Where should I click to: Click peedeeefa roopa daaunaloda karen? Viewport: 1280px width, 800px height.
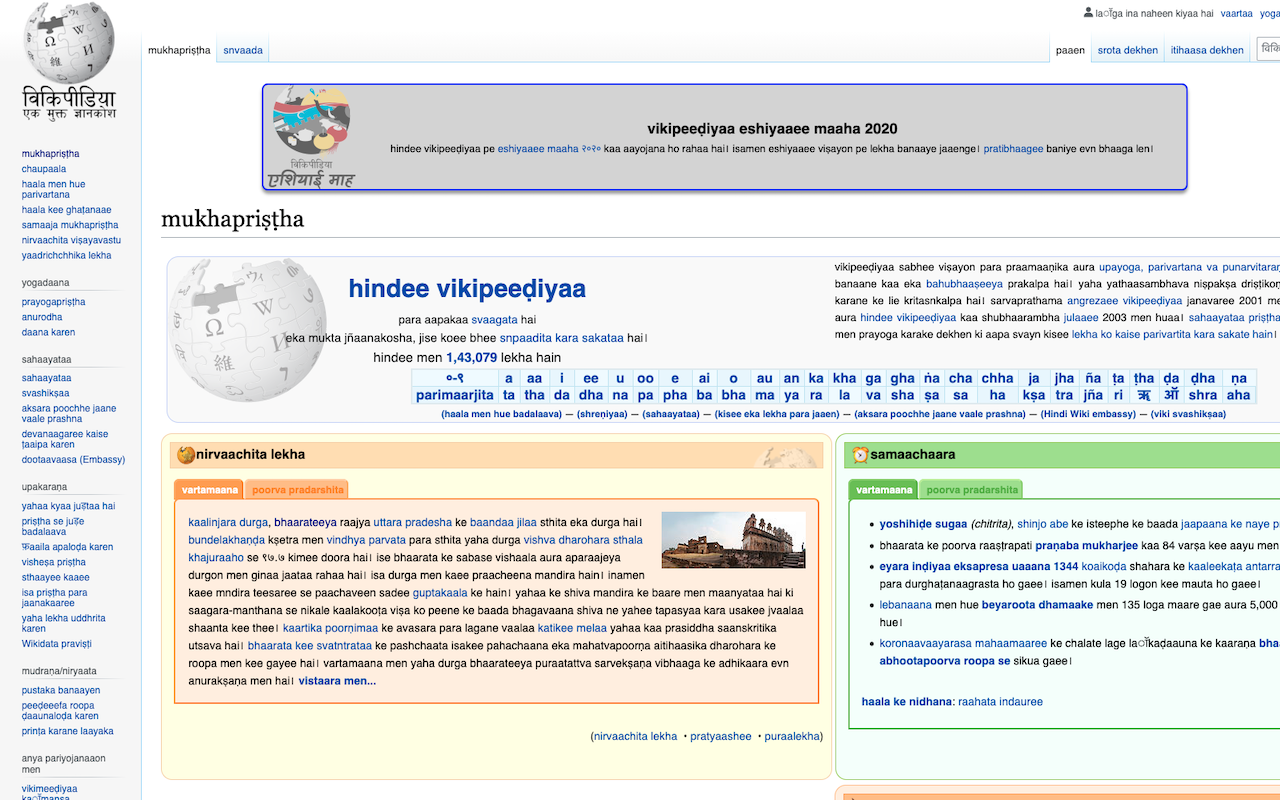[x=60, y=710]
